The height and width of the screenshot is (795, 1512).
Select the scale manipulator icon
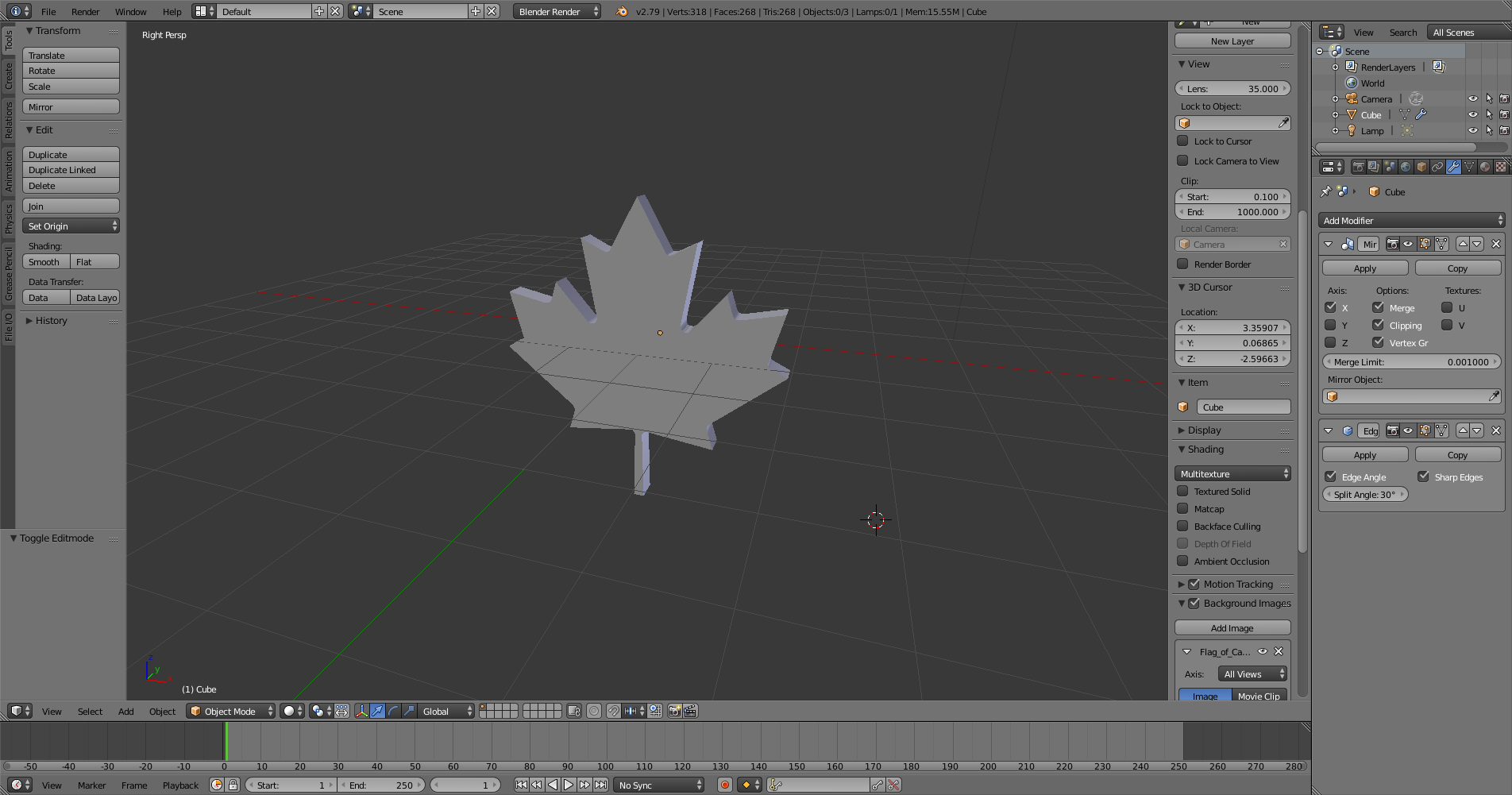409,711
